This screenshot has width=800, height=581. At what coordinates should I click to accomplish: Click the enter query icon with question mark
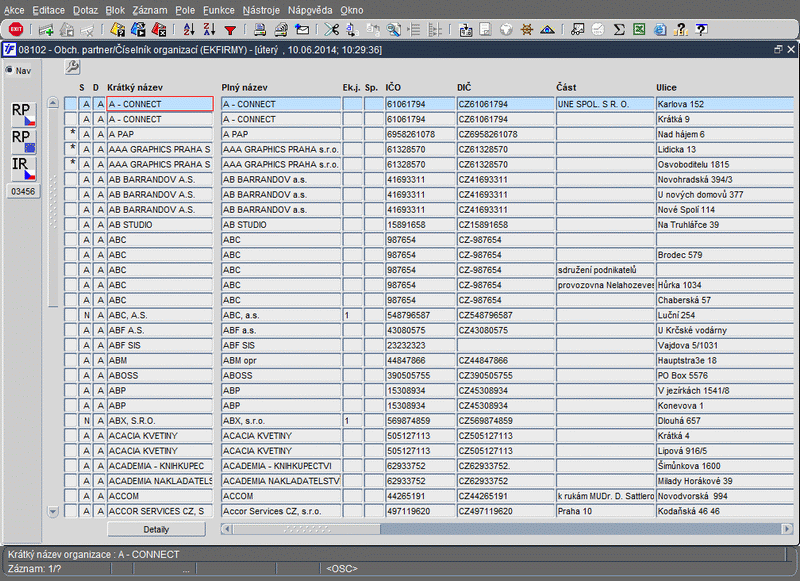[x=118, y=30]
